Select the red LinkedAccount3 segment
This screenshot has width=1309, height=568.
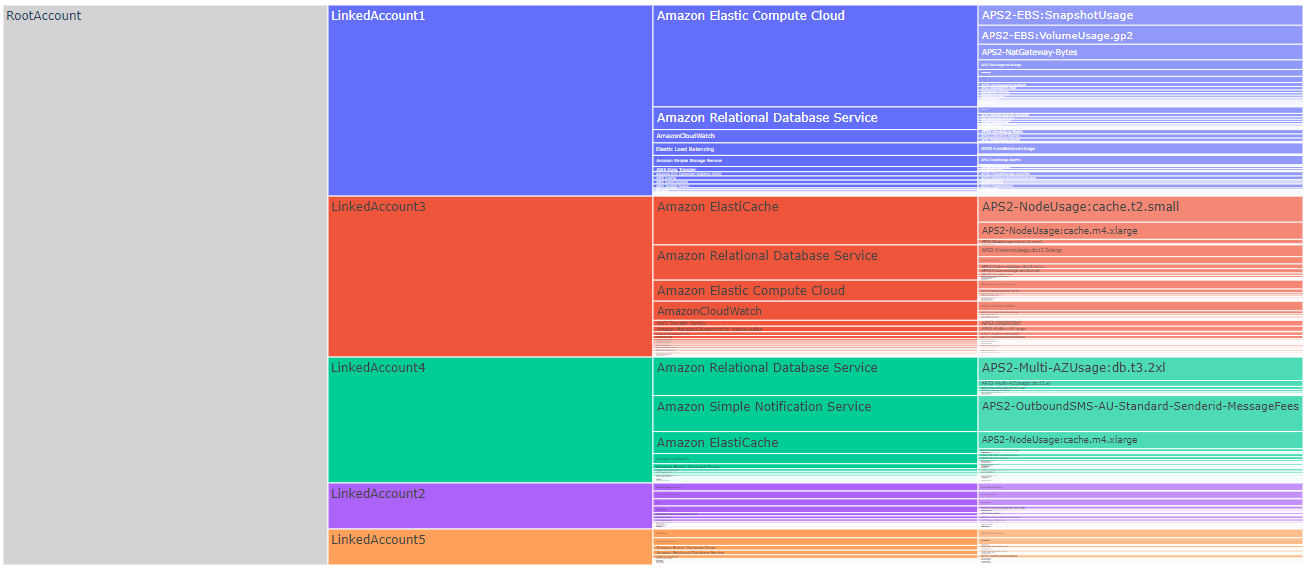(x=490, y=276)
